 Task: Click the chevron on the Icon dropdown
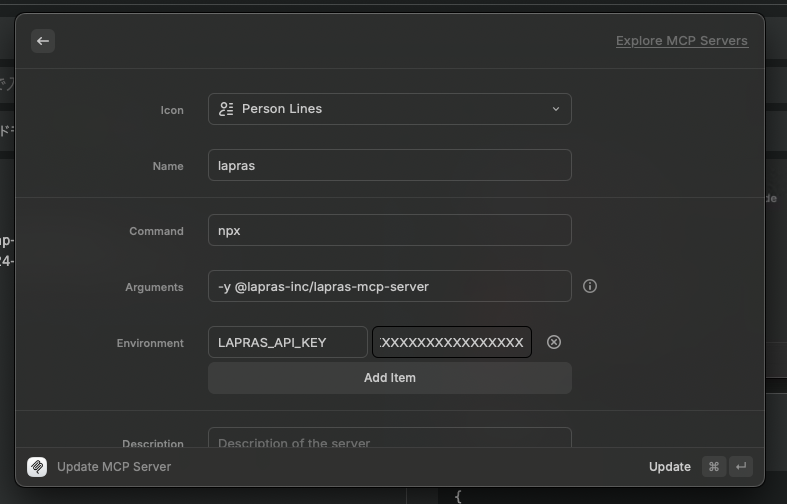[x=556, y=109]
